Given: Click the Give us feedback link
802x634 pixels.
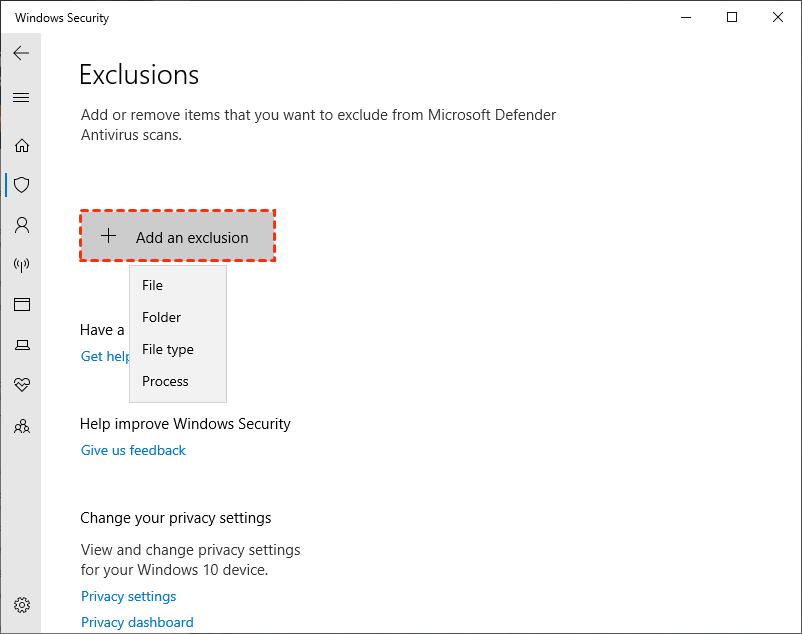Looking at the screenshot, I should pos(133,450).
